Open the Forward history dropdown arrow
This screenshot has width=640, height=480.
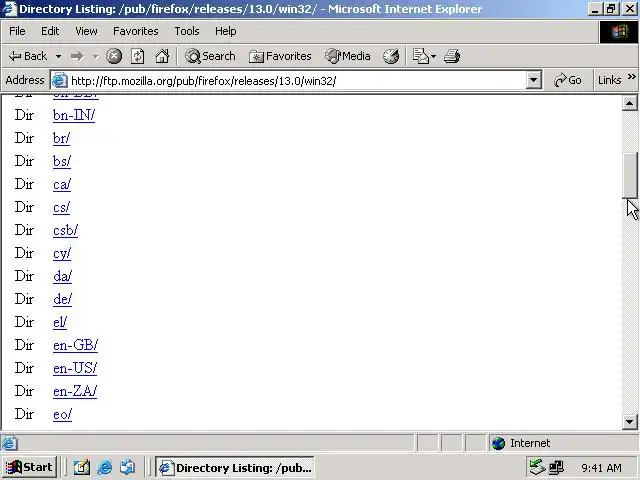(96, 56)
